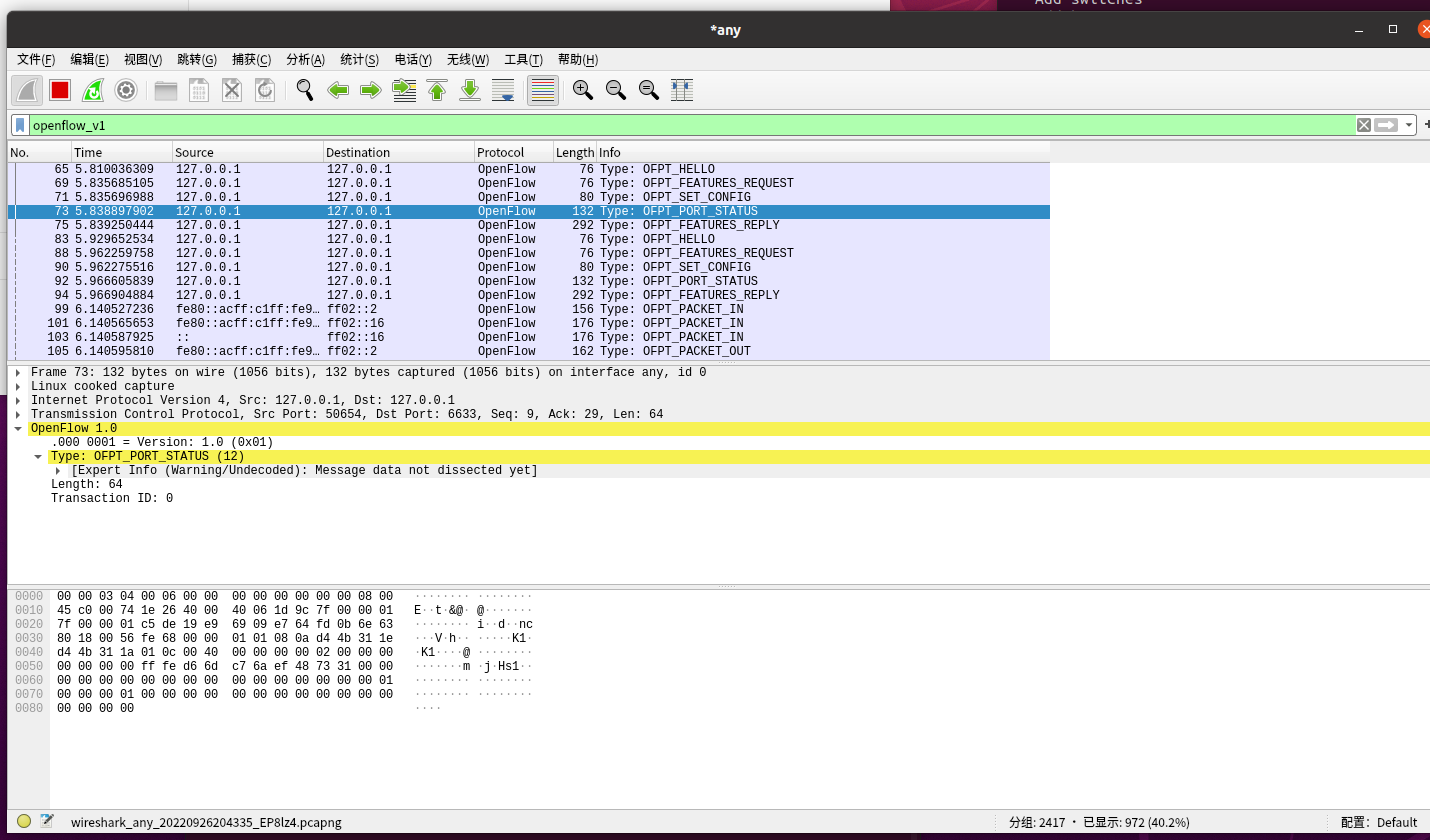Jump to the last packet
Viewport: 1430px width, 840px height.
point(470,90)
